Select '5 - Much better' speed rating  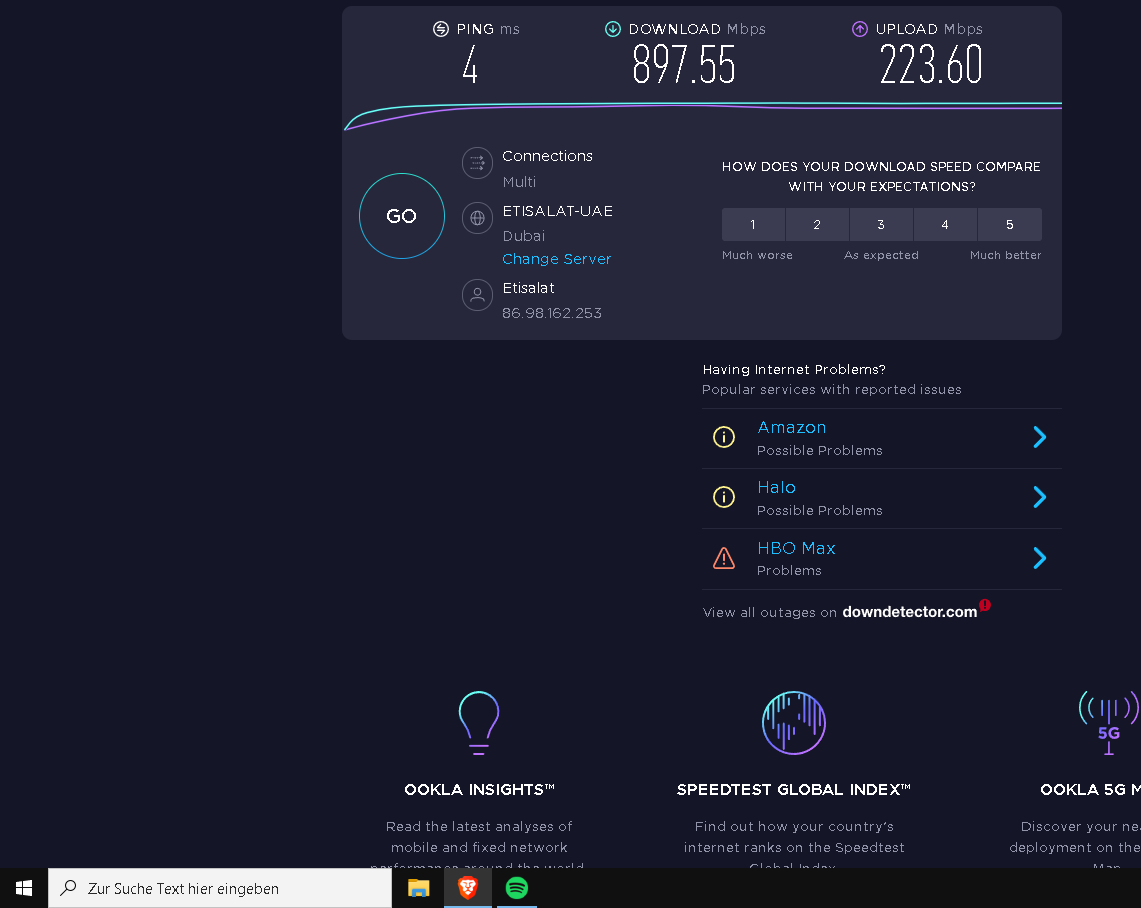[1009, 224]
